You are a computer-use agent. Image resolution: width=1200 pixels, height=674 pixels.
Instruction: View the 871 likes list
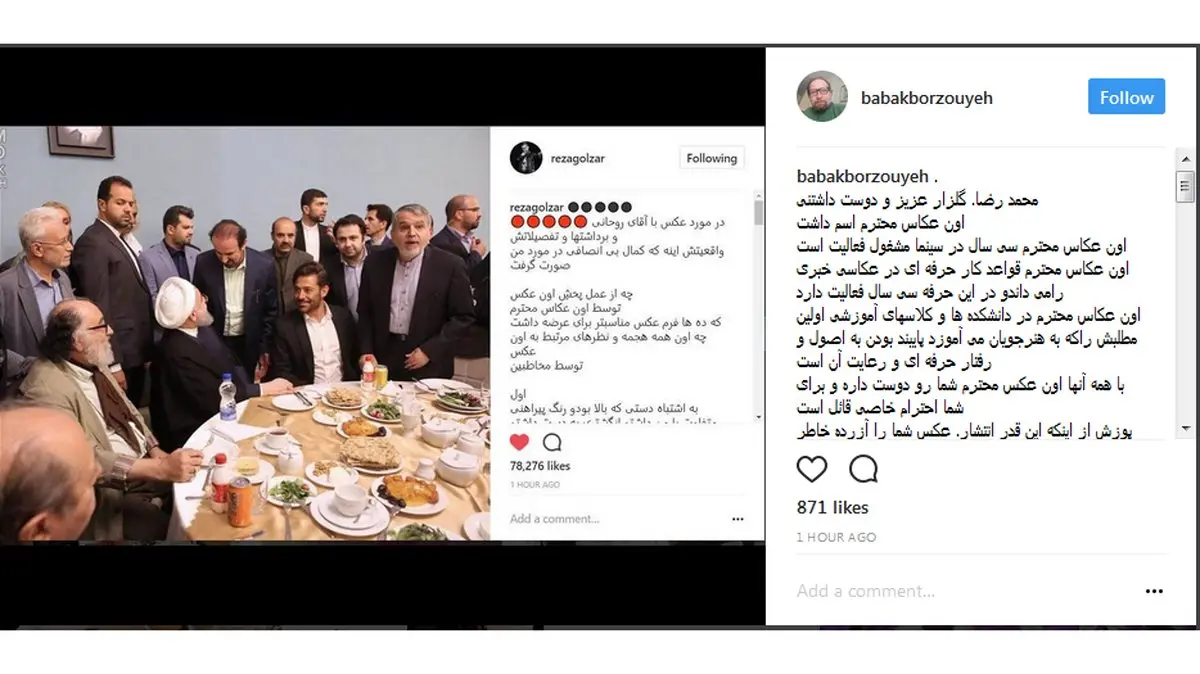[833, 507]
